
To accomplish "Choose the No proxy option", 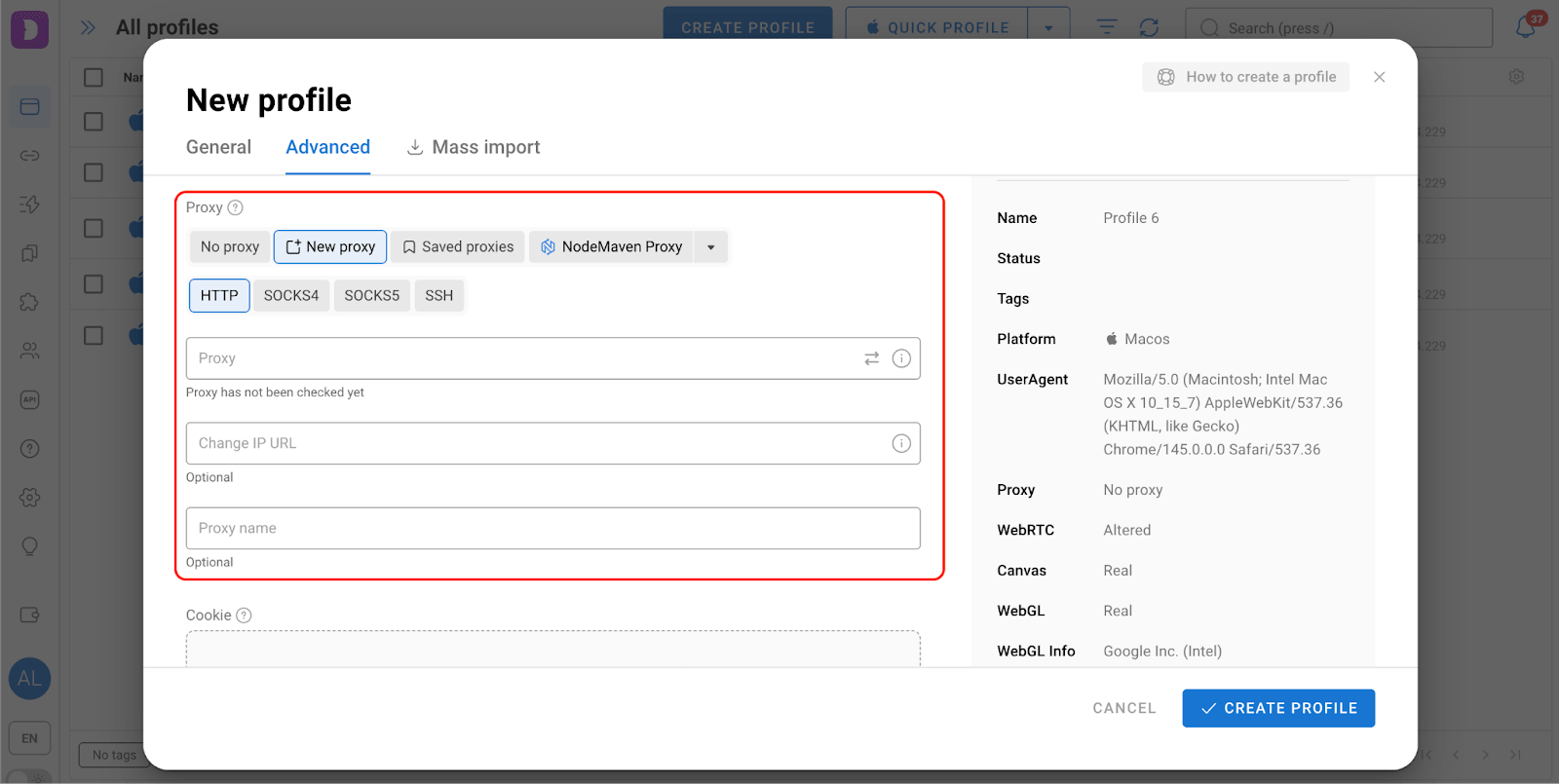I will point(230,246).
